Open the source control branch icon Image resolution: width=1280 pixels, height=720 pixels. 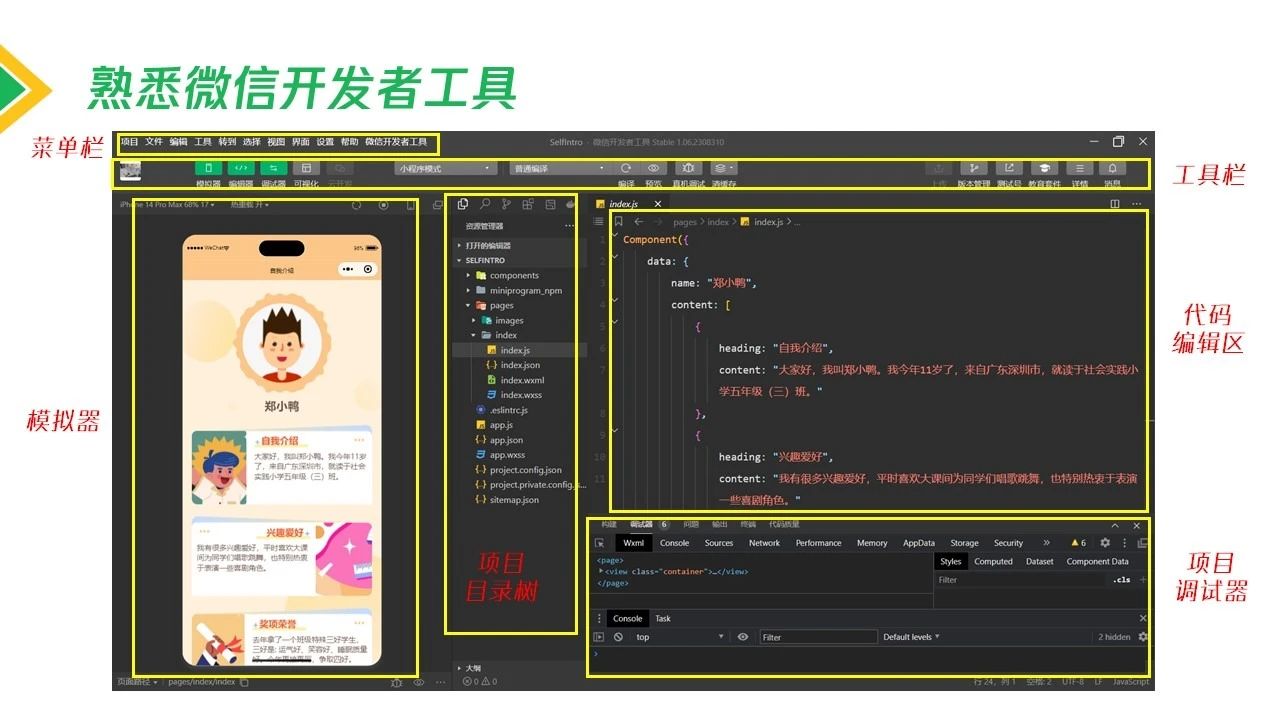click(506, 204)
